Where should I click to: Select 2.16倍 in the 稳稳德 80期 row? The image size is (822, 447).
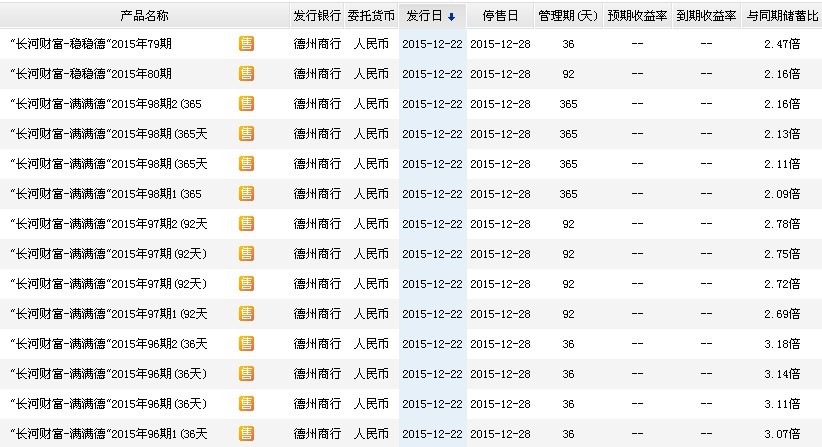tap(782, 74)
